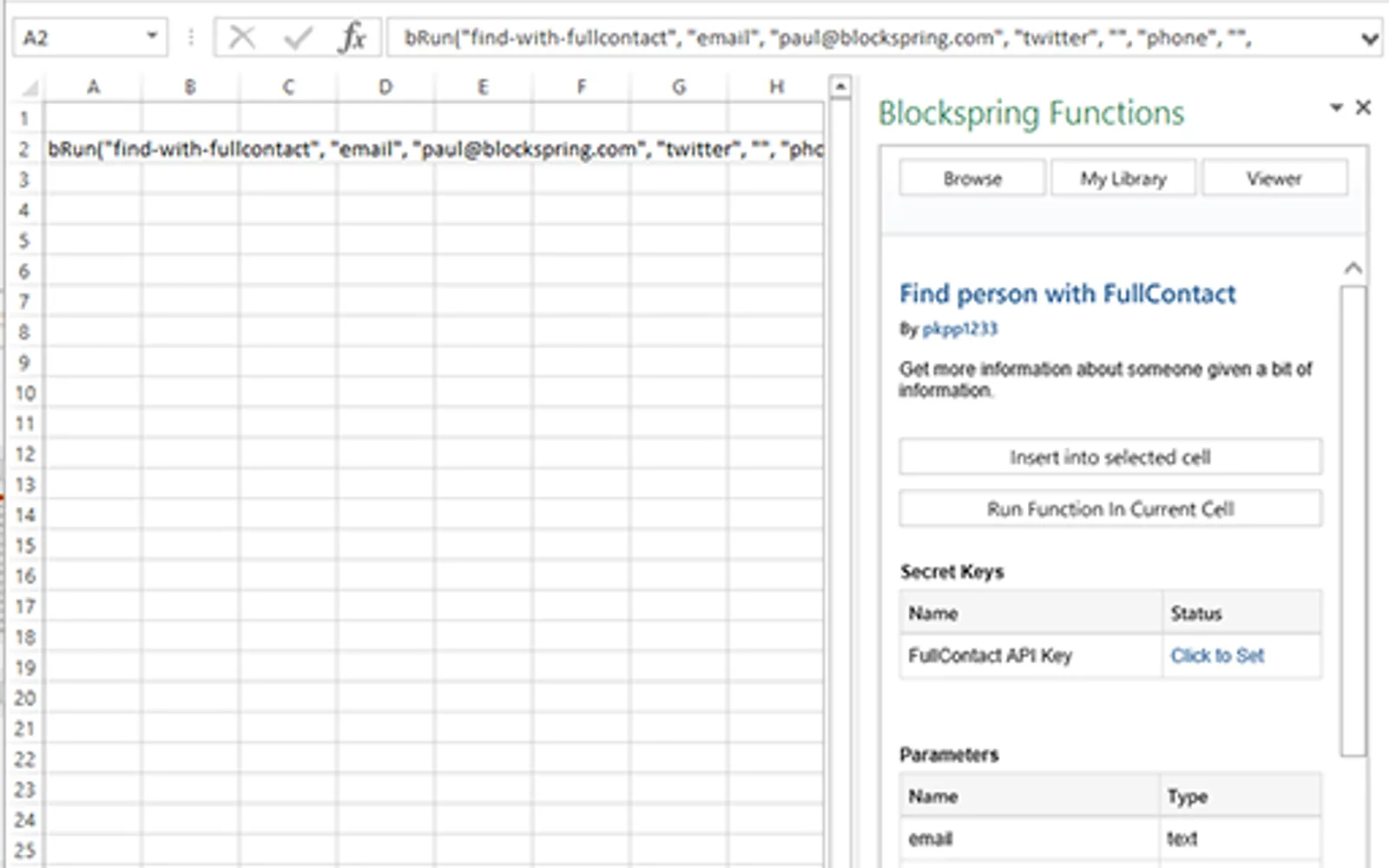Open the Name Box dropdown arrow
Viewport: 1389px width, 868px height.
point(152,36)
